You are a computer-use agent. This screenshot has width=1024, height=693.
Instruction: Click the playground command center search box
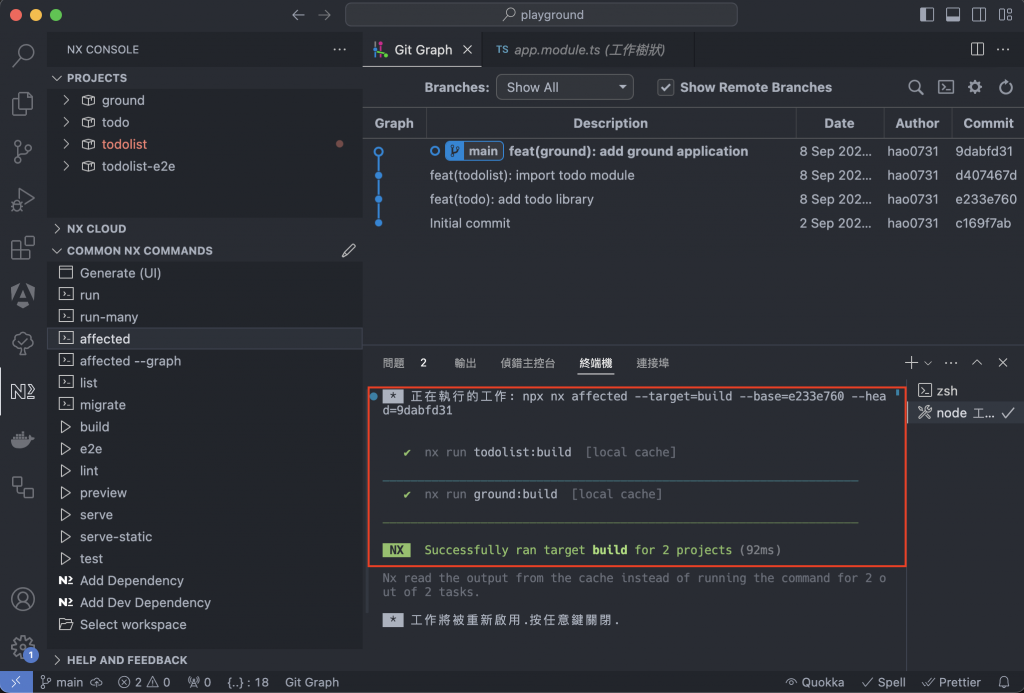click(541, 14)
